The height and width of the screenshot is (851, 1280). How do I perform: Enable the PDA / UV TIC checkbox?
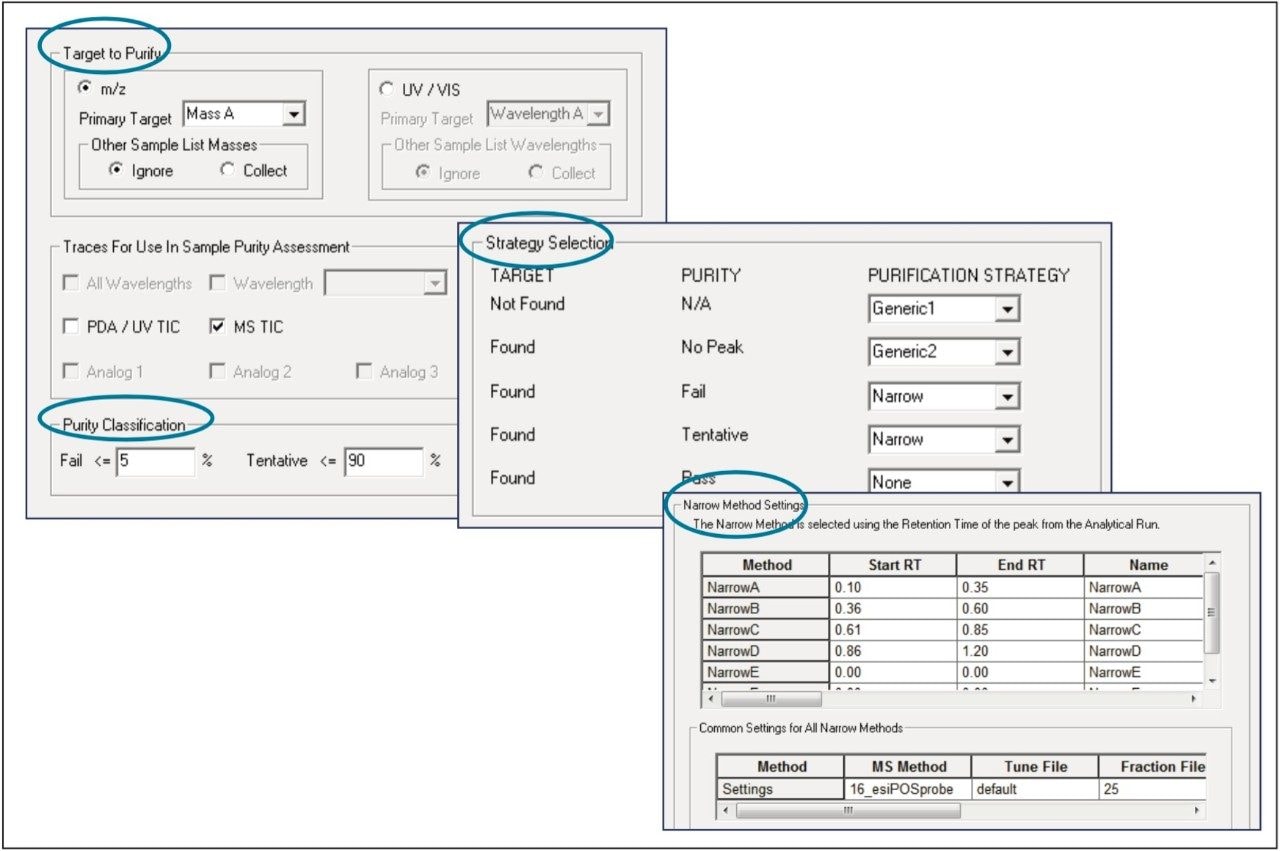tap(71, 327)
